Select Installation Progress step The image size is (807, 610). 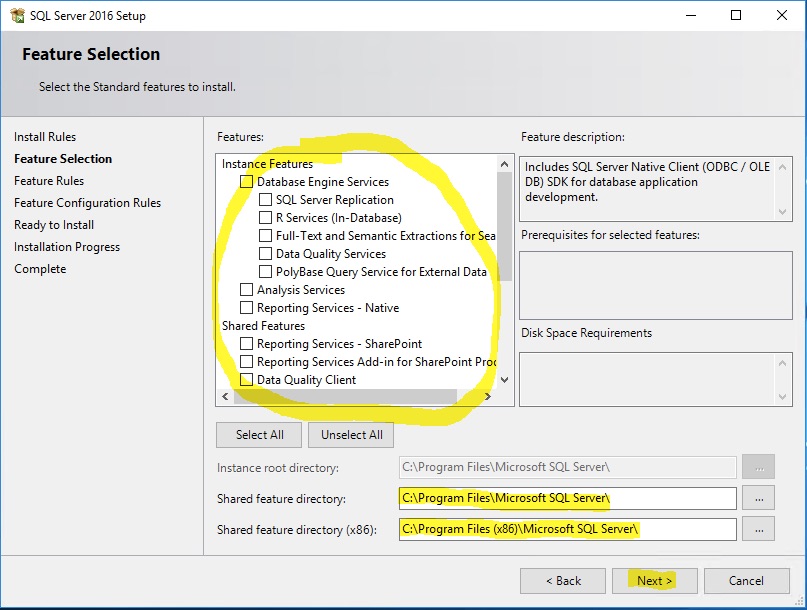(x=67, y=247)
